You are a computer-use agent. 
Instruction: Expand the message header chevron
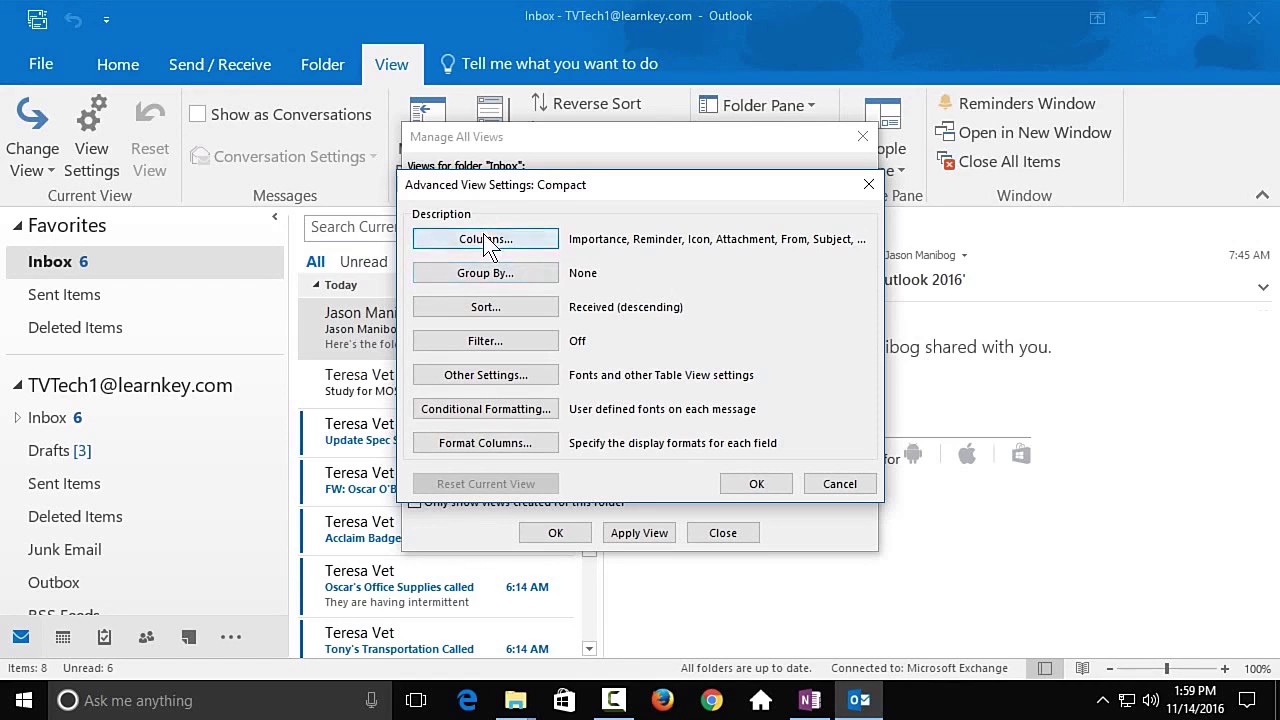click(x=1263, y=287)
